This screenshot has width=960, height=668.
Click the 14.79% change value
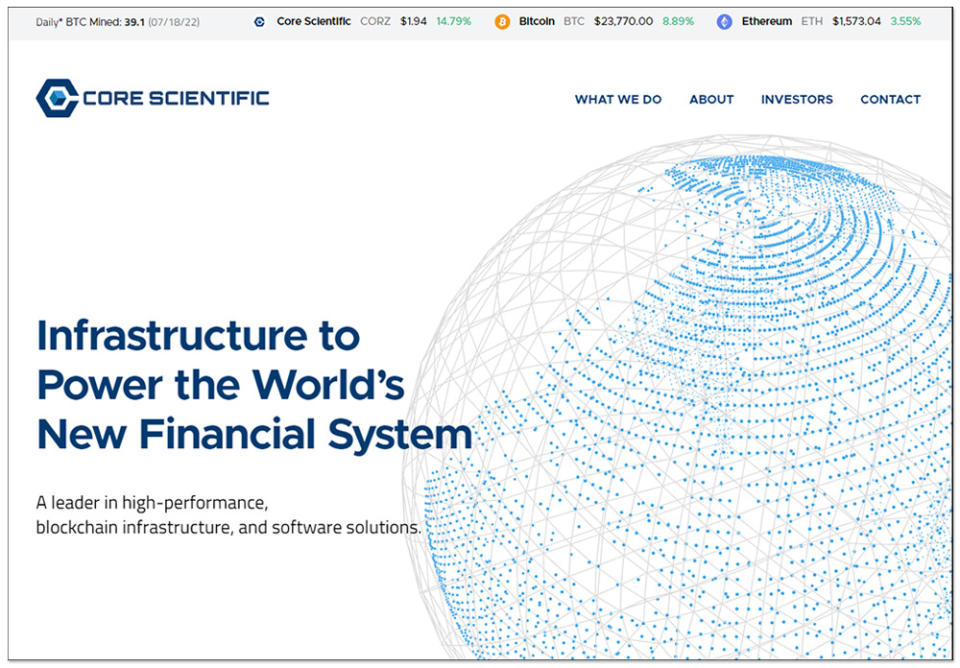click(454, 21)
